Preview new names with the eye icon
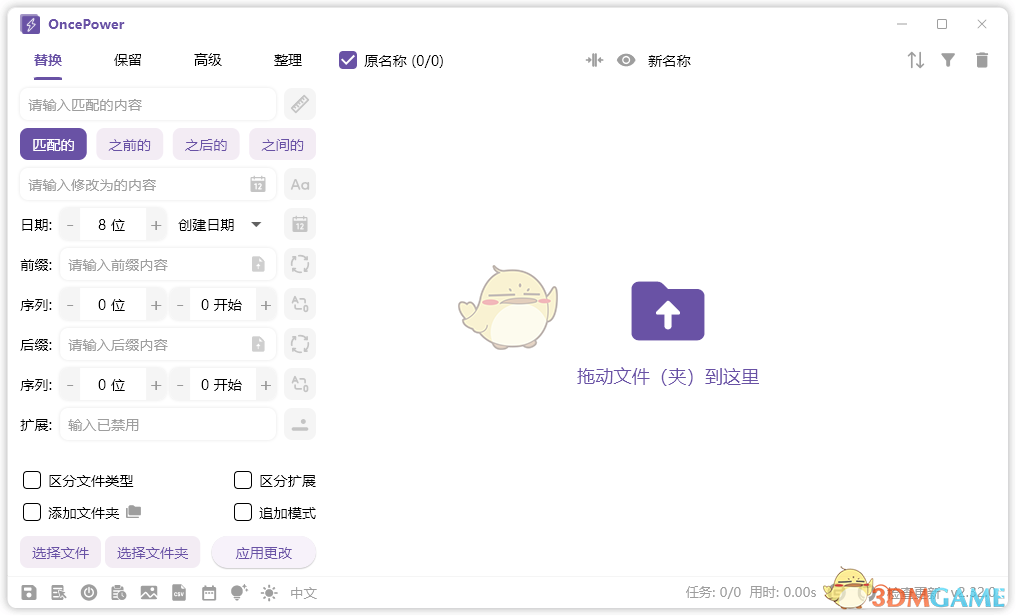This screenshot has height=616, width=1016. click(x=626, y=60)
